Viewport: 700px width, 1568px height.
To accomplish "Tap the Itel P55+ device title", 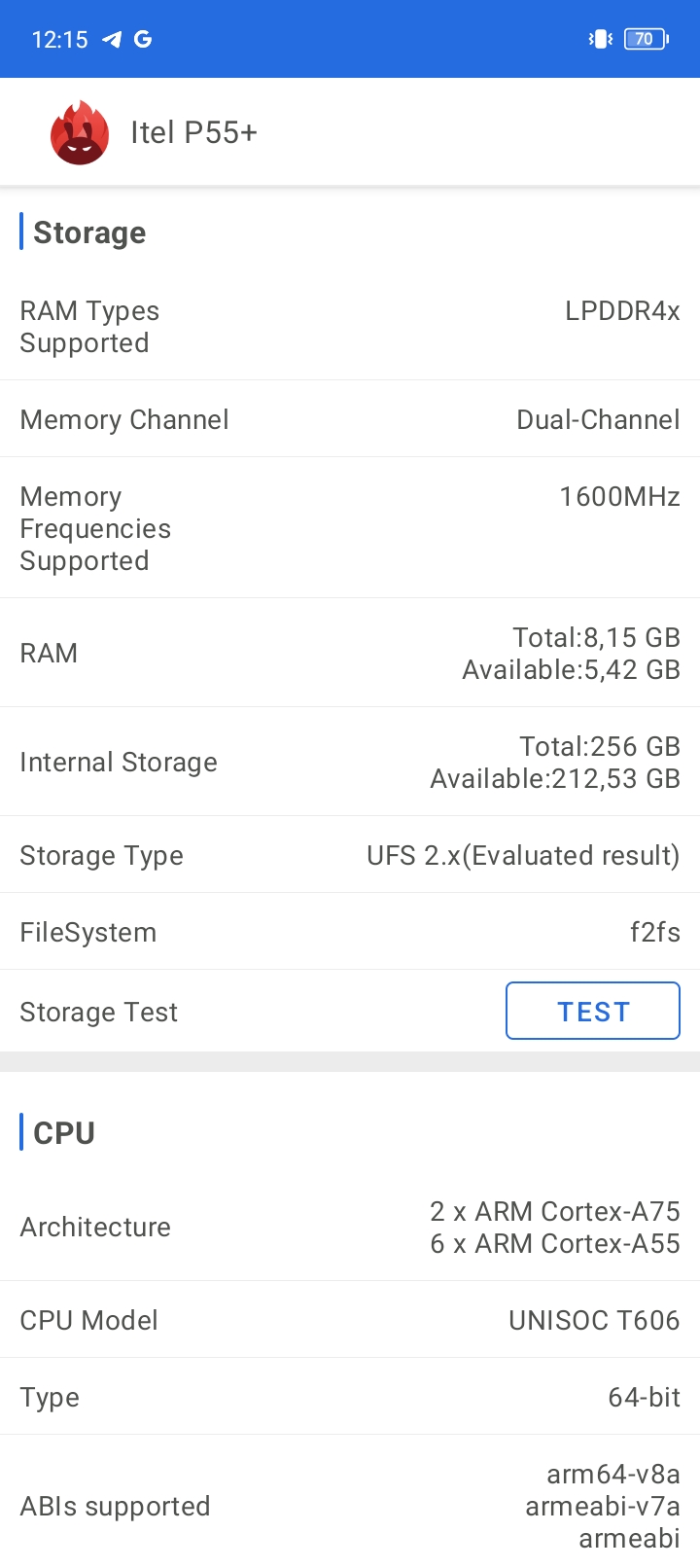I will click(193, 133).
